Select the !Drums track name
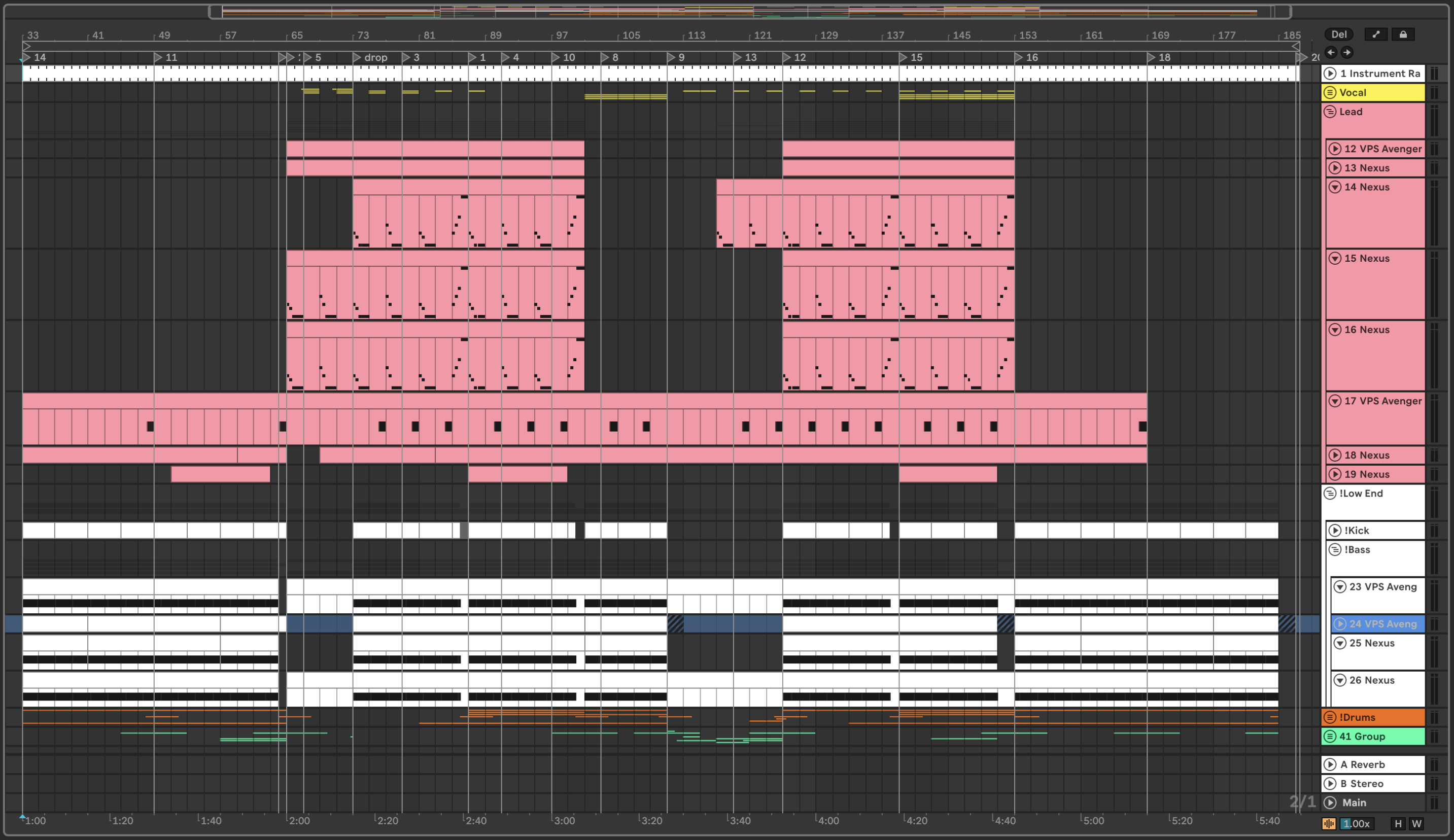This screenshot has width=1454, height=840. [1357, 717]
